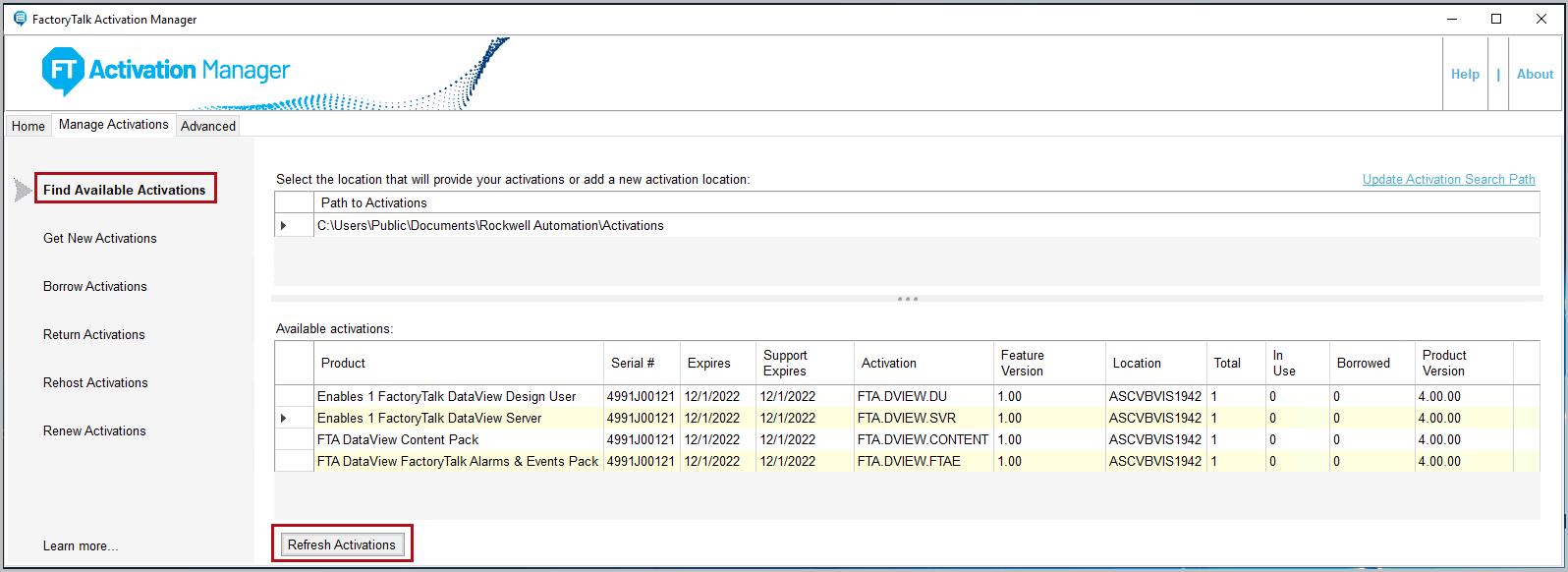This screenshot has width=1568, height=572.
Task: Select FTA DataView Content Pack row
Action: [907, 439]
